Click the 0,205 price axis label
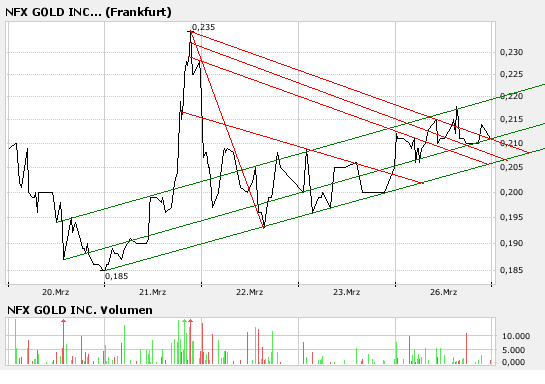Viewport: 545px width, 384px height. pos(511,167)
